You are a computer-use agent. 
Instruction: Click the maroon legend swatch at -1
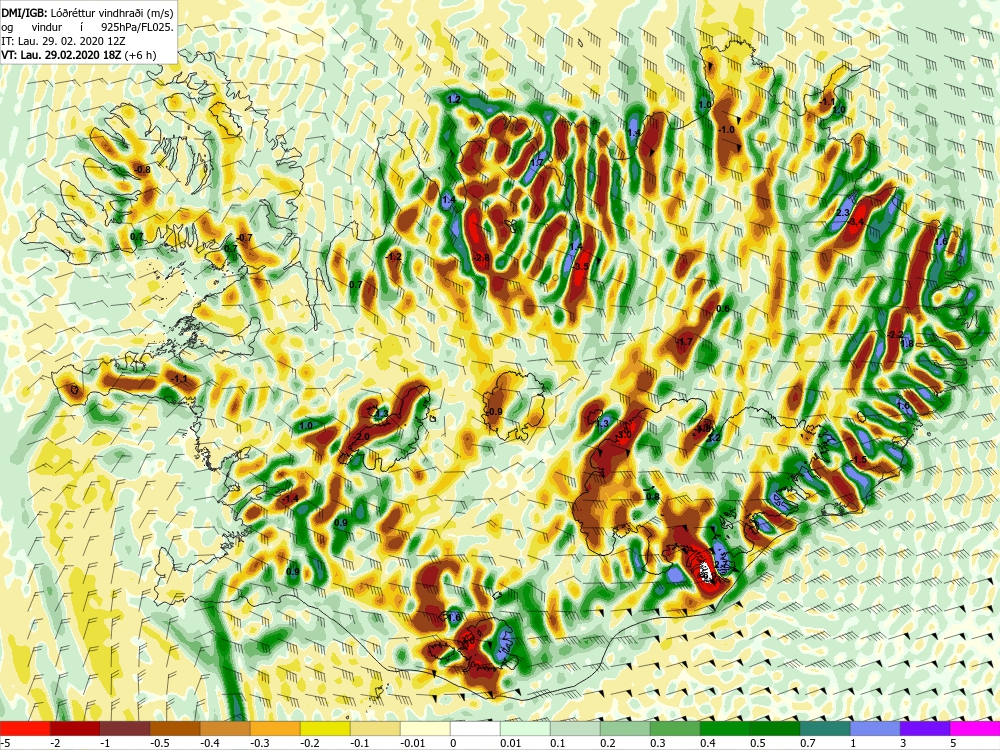[125, 728]
